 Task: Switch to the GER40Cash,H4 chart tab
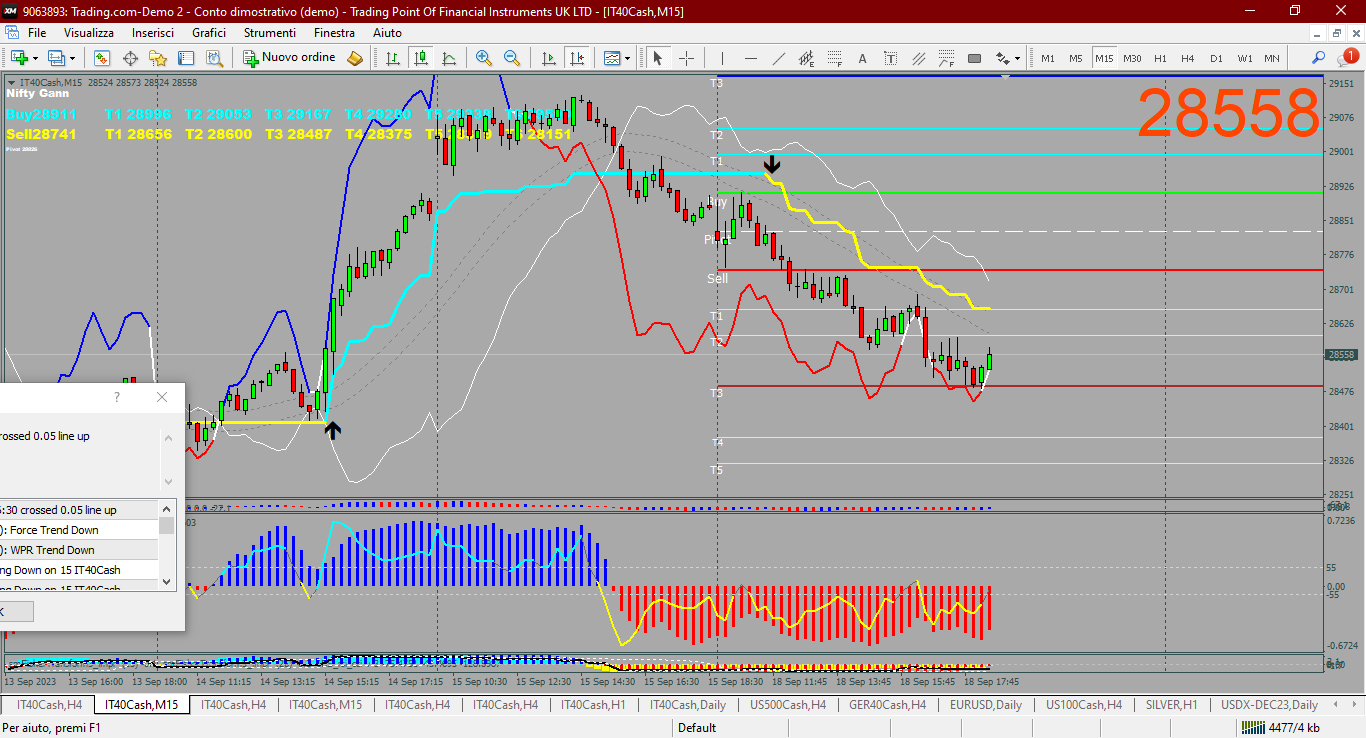[x=887, y=705]
